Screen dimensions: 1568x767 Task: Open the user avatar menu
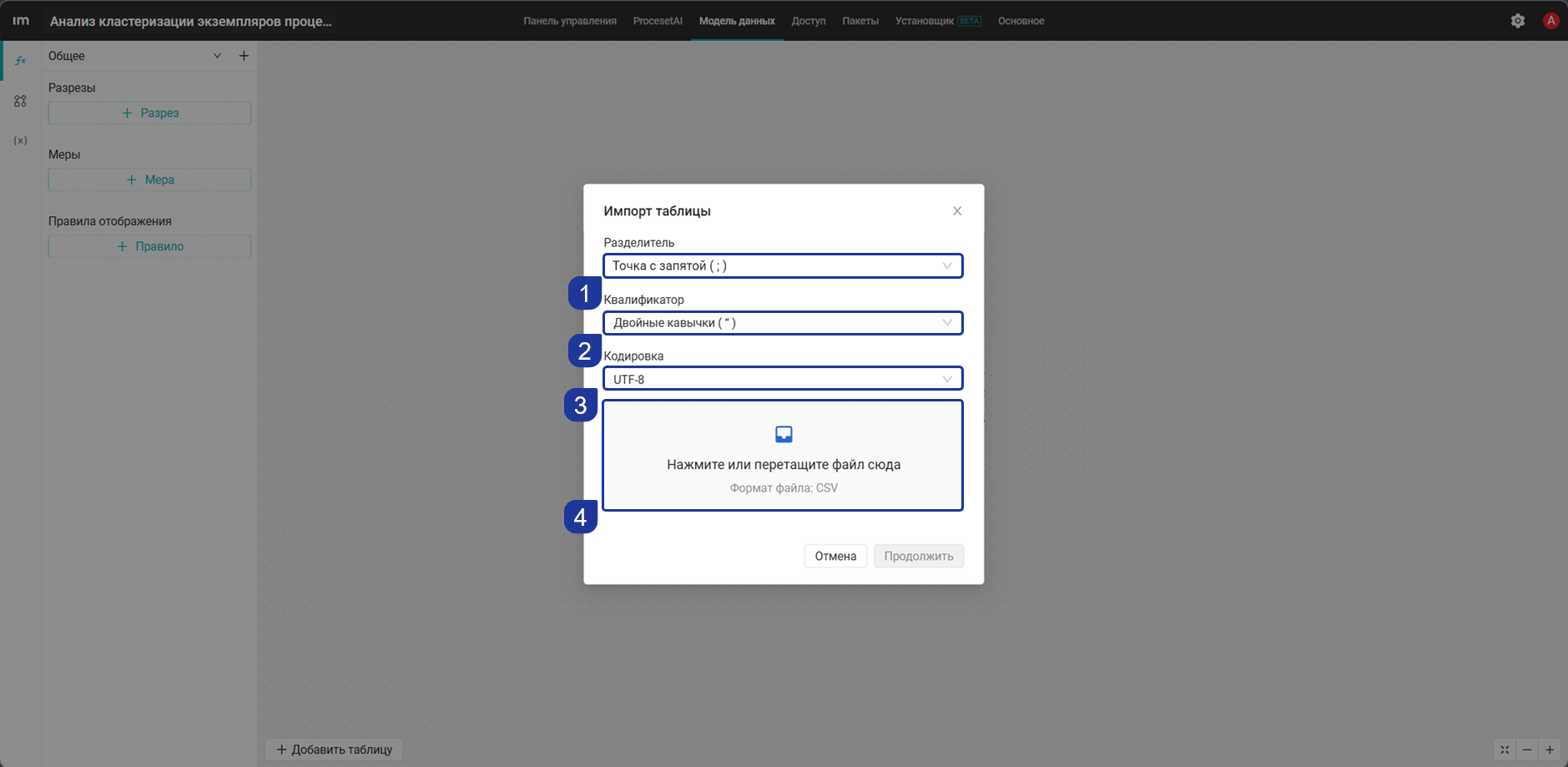point(1550,21)
